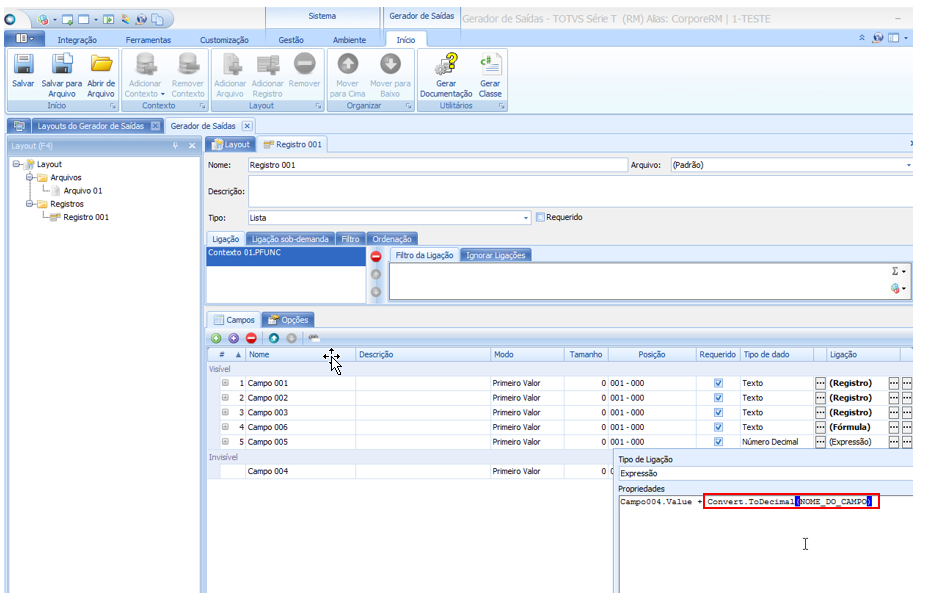Open the Customização ribbon tab
This screenshot has width=931, height=593.
pyautogui.click(x=224, y=40)
